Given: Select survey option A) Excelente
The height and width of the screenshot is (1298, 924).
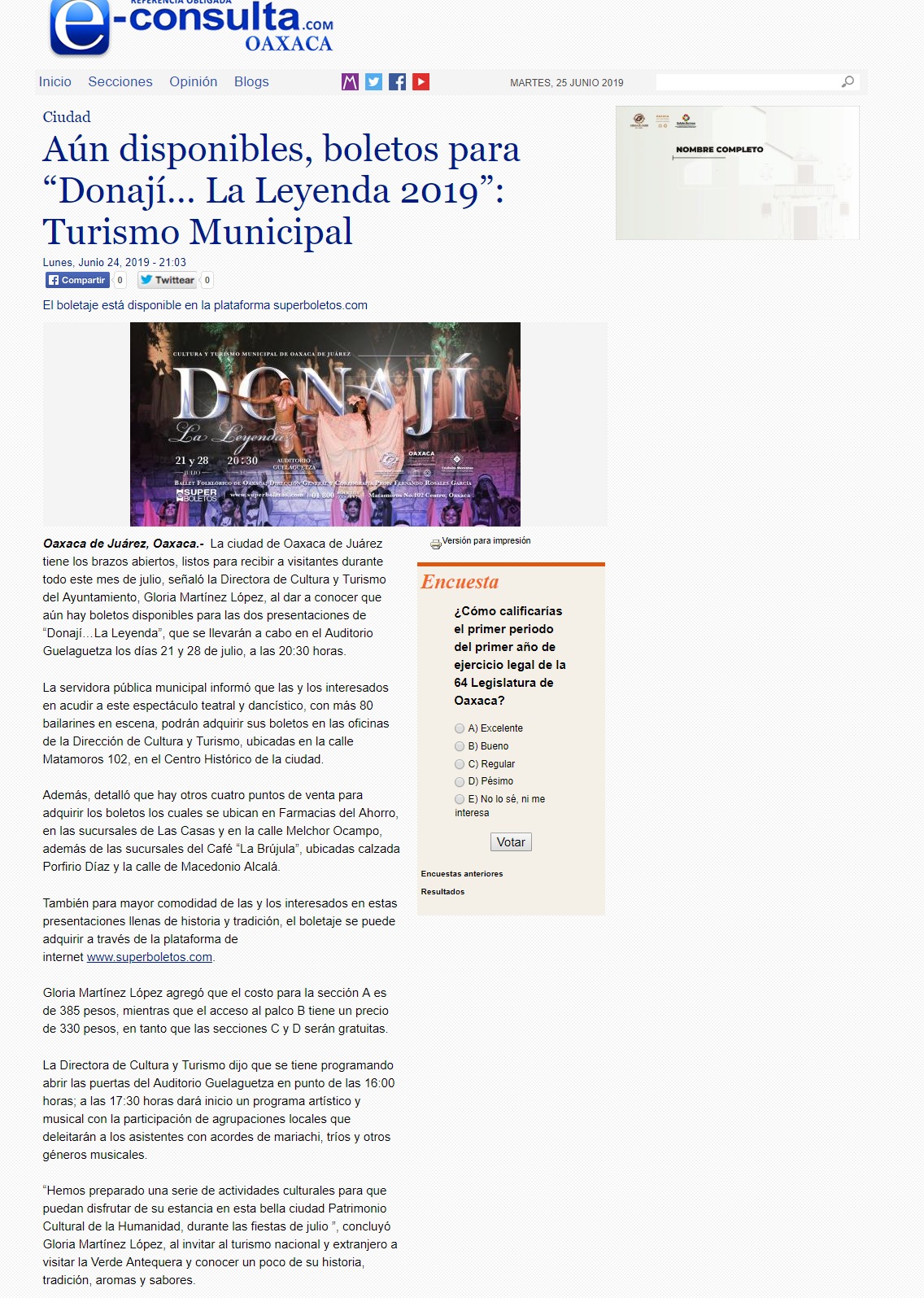Looking at the screenshot, I should [x=460, y=728].
